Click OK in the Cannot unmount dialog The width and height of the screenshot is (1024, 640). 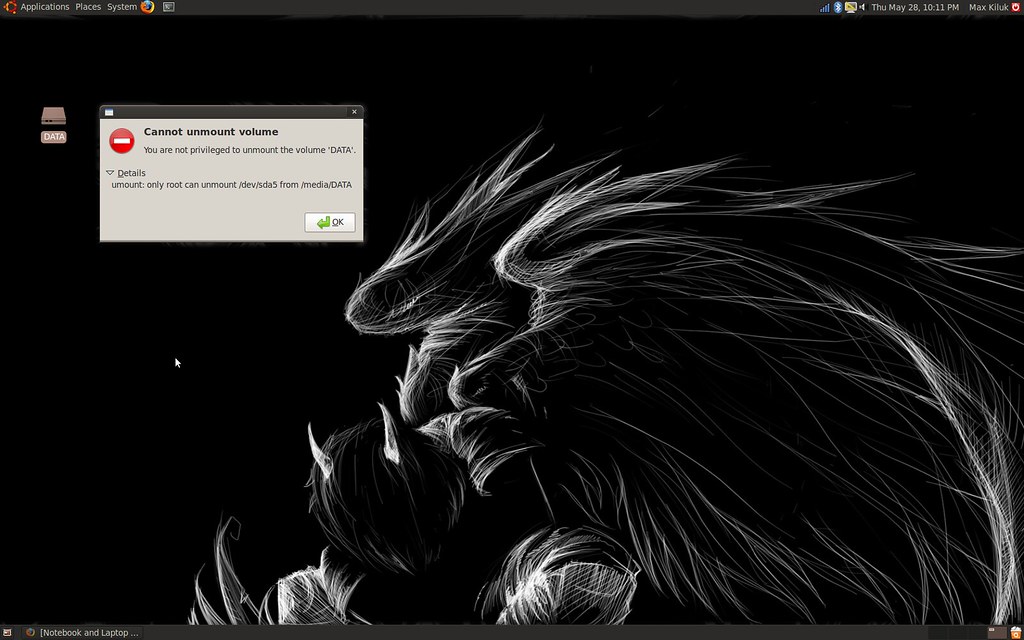coord(330,222)
